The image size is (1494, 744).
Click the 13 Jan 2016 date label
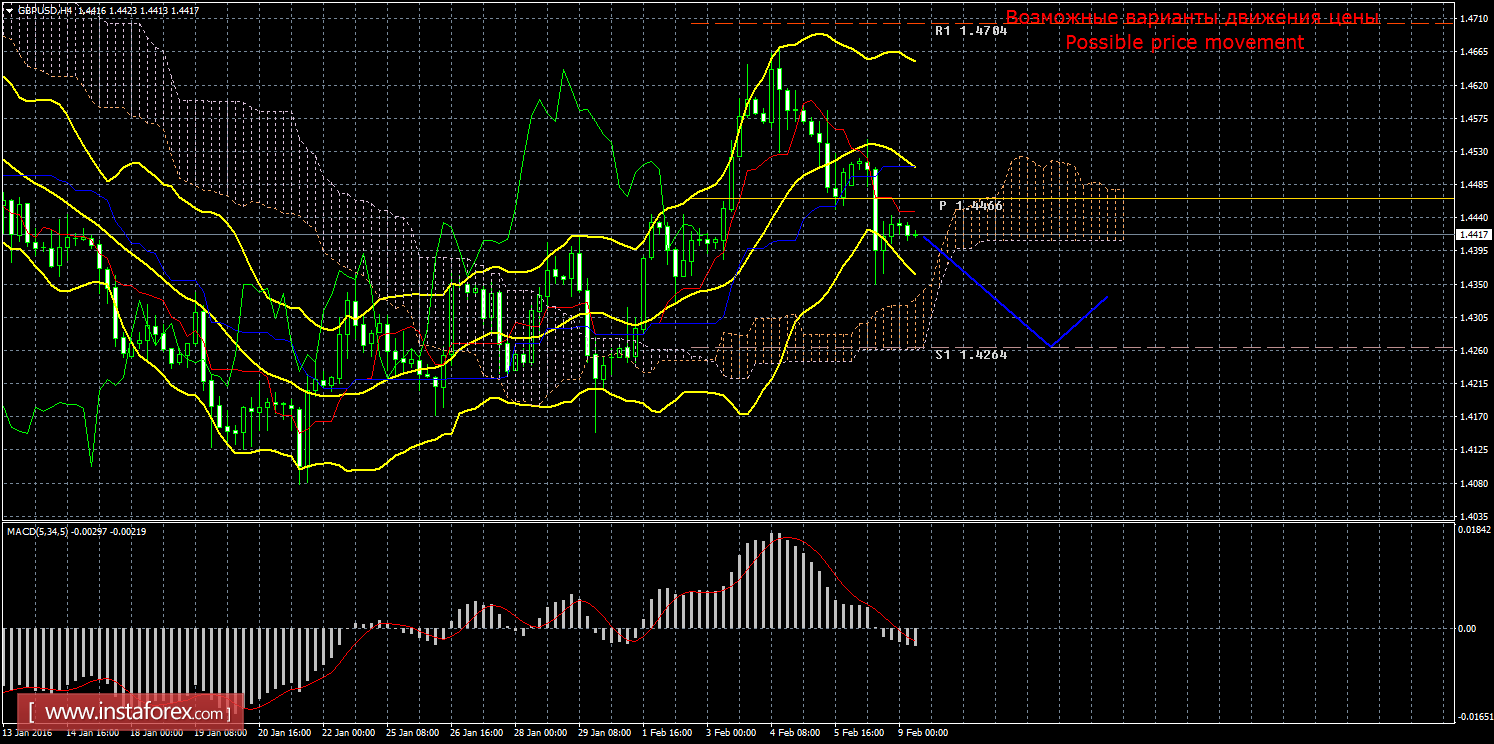pyautogui.click(x=27, y=733)
